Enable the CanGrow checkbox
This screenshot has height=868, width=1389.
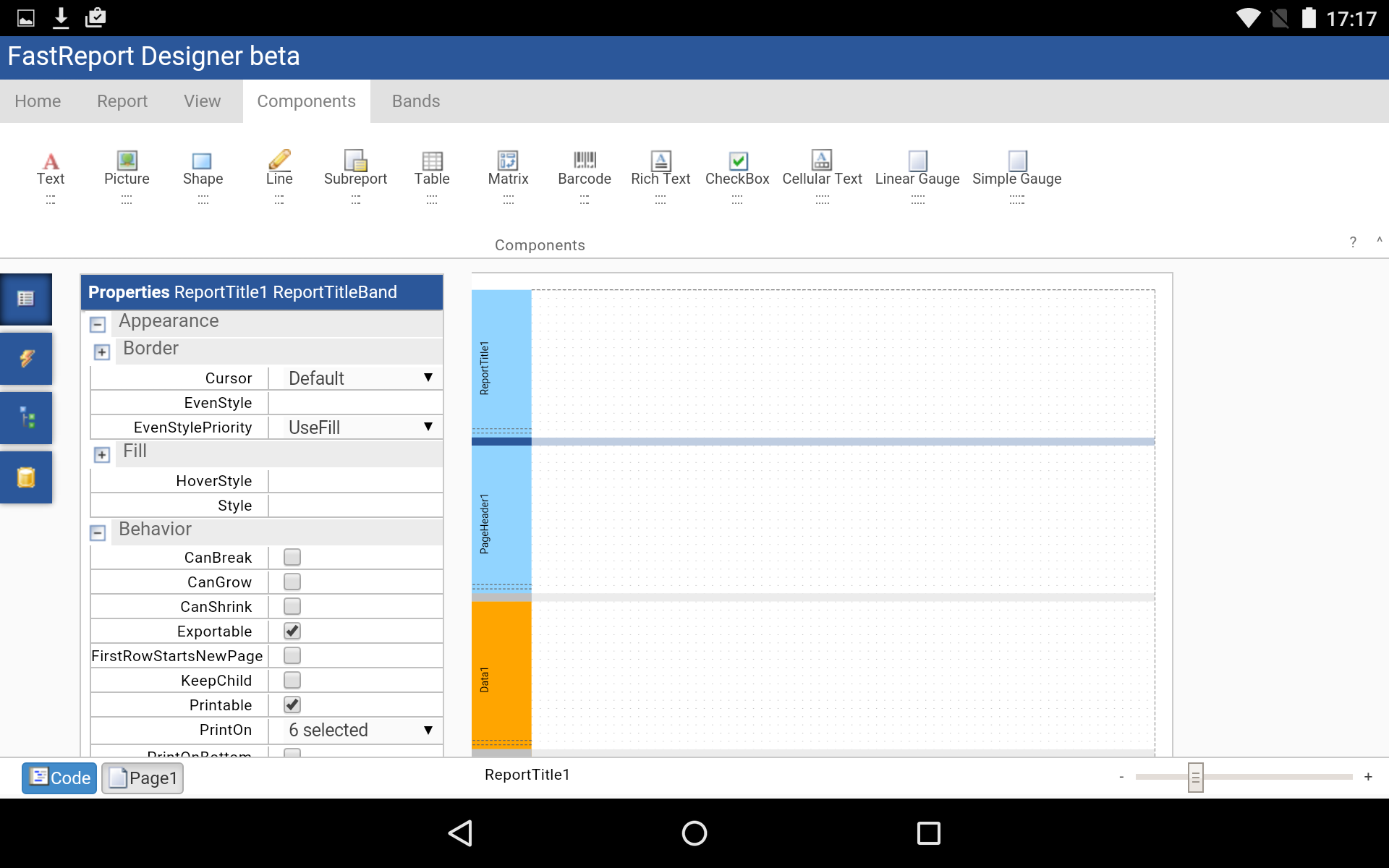[x=292, y=582]
